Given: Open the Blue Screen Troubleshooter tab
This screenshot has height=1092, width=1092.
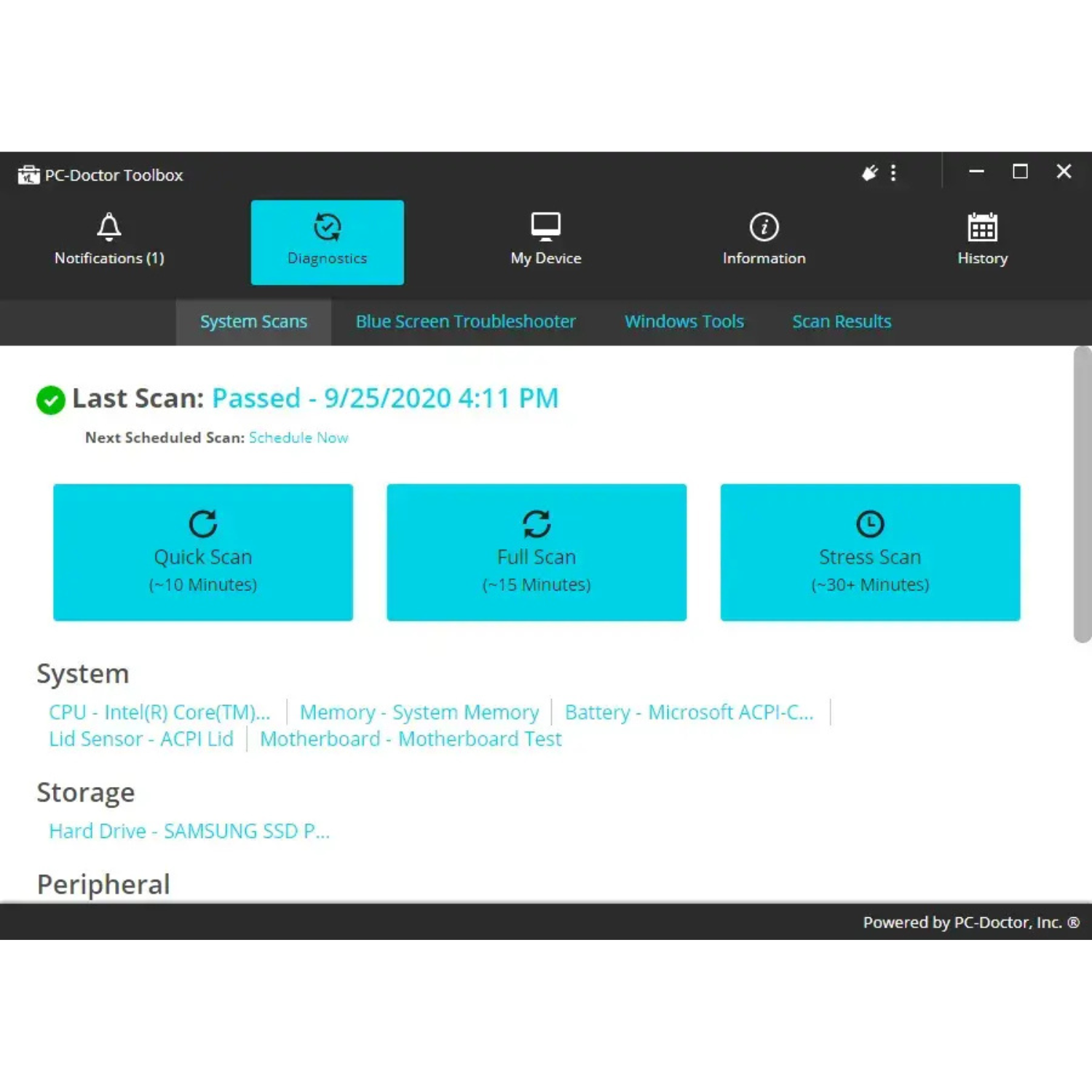Looking at the screenshot, I should click(465, 322).
